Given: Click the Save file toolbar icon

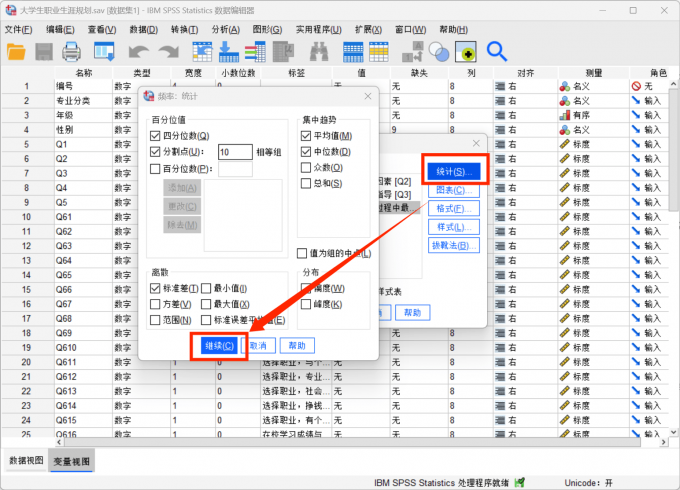Looking at the screenshot, I should click(45, 50).
